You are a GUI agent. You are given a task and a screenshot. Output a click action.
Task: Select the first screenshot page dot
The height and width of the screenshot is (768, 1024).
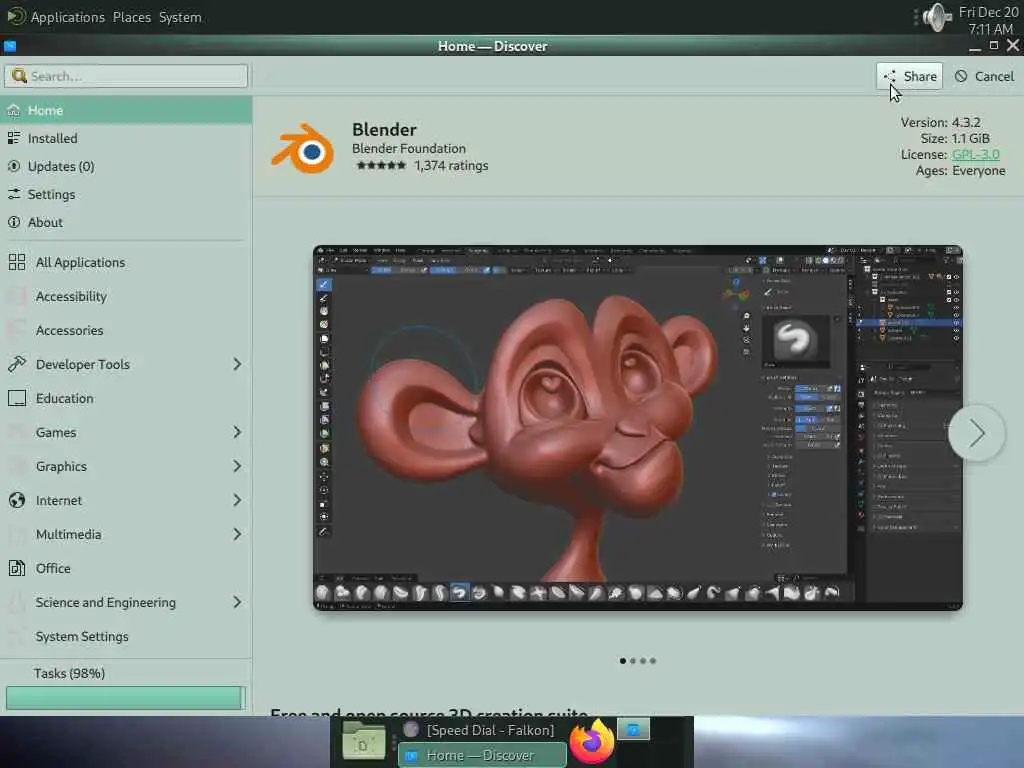click(622, 661)
